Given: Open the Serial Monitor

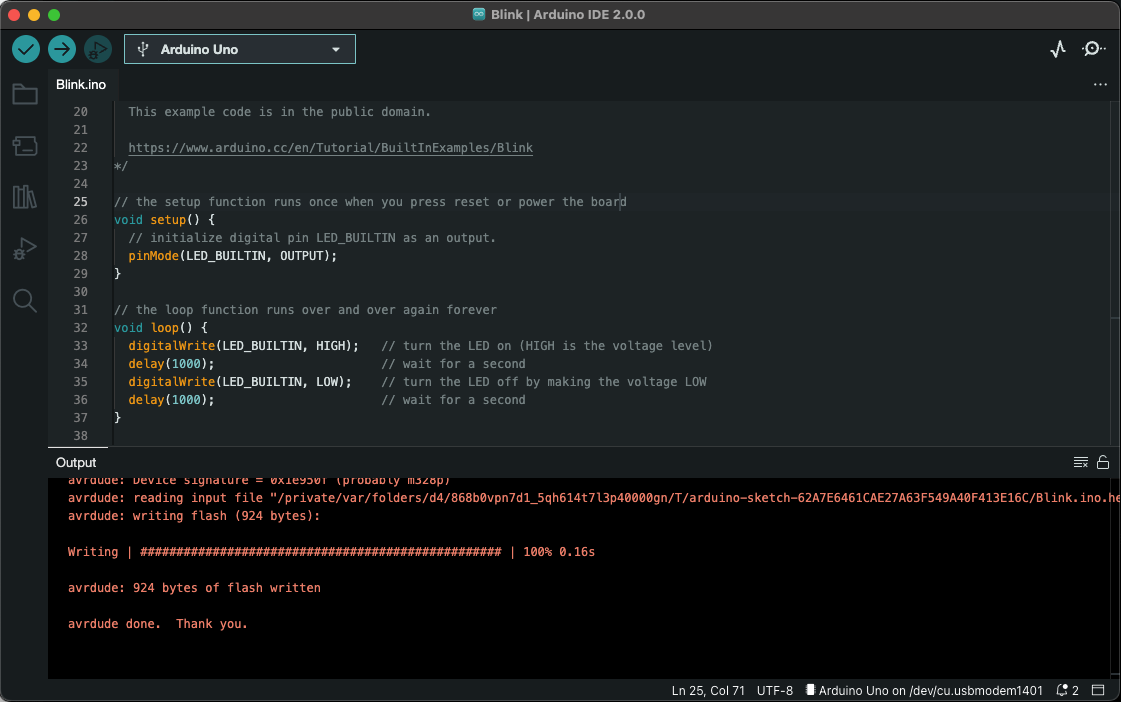Looking at the screenshot, I should [x=1094, y=49].
